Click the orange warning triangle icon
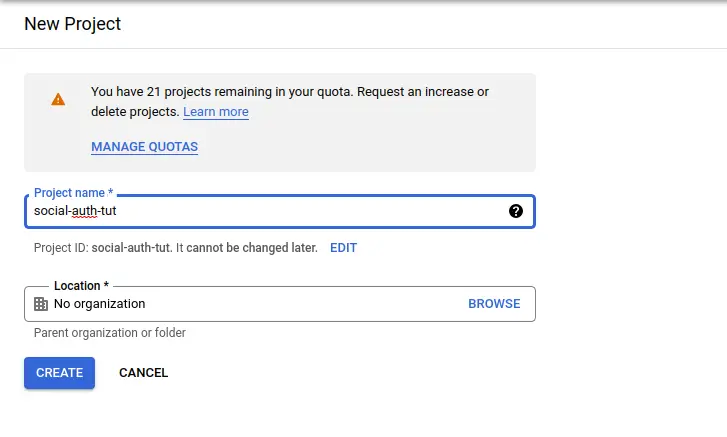Image resolution: width=727 pixels, height=437 pixels. pos(58,99)
